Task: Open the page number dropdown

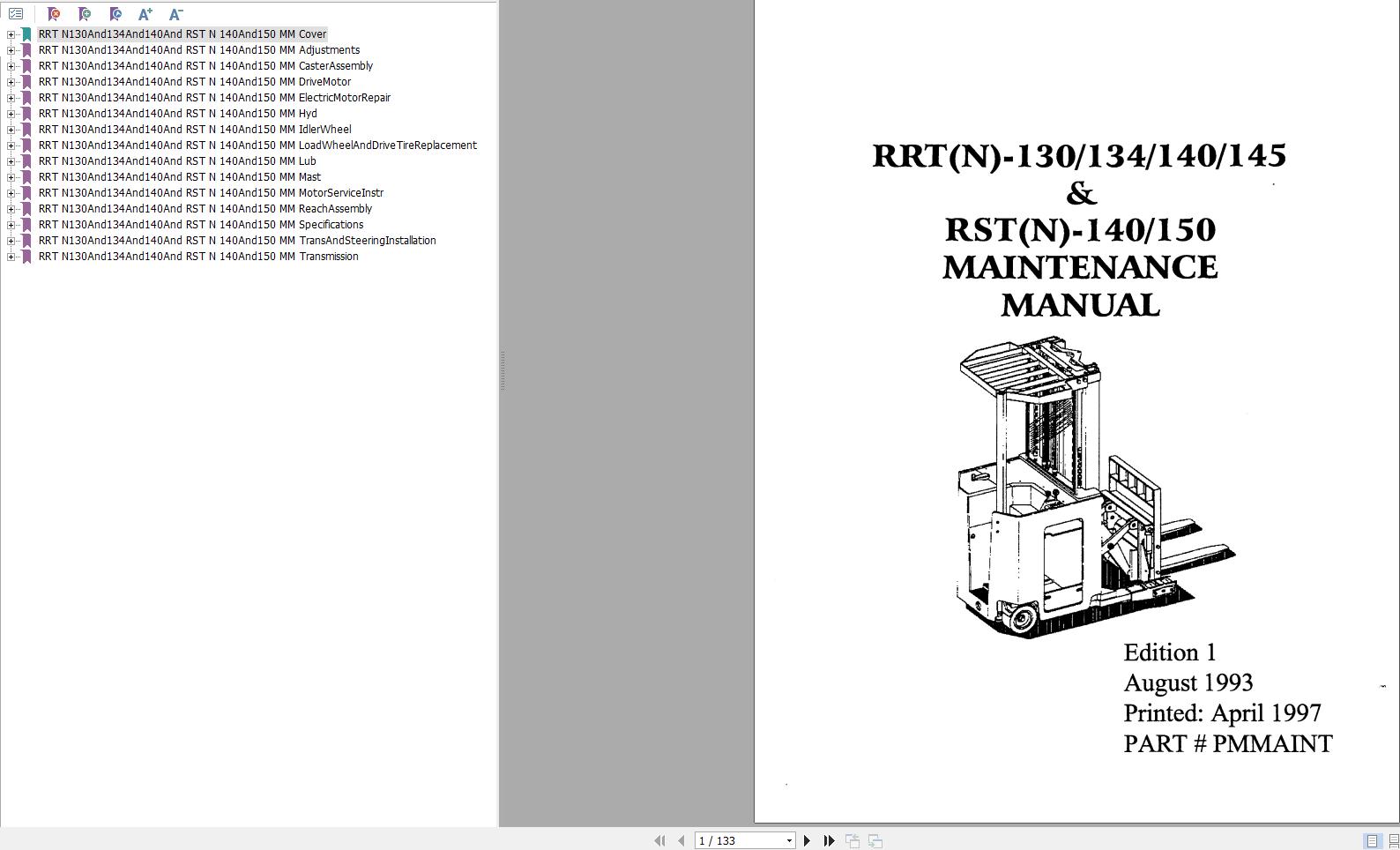Action: [789, 841]
